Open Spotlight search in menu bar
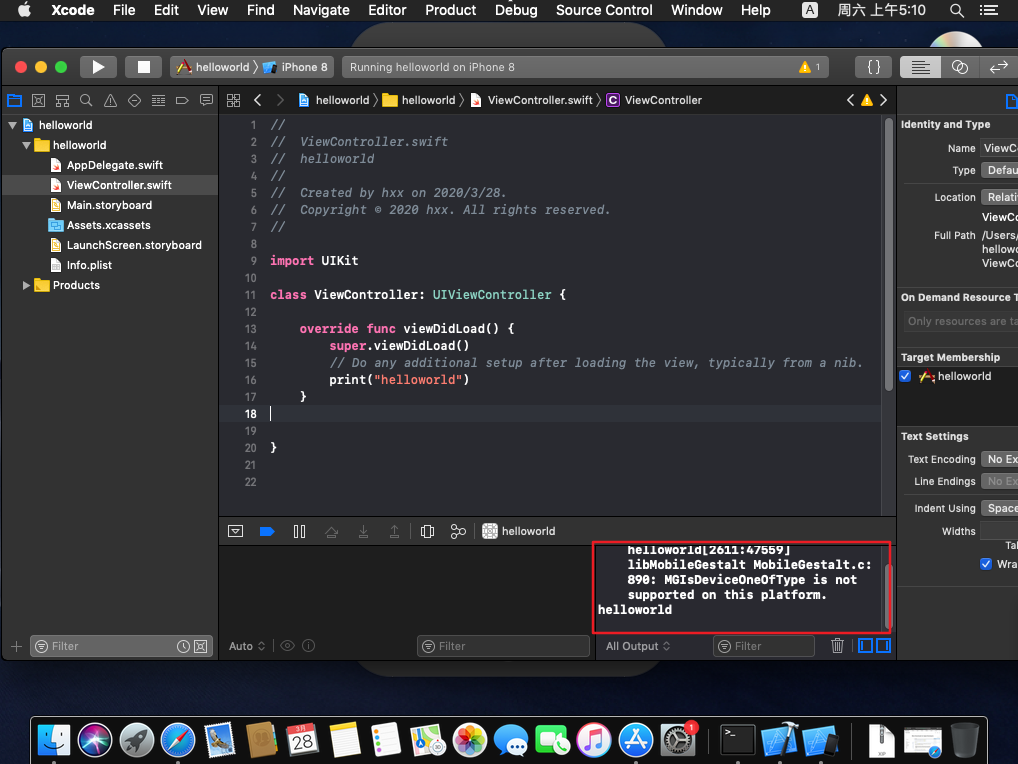The image size is (1018, 764). 956,10
